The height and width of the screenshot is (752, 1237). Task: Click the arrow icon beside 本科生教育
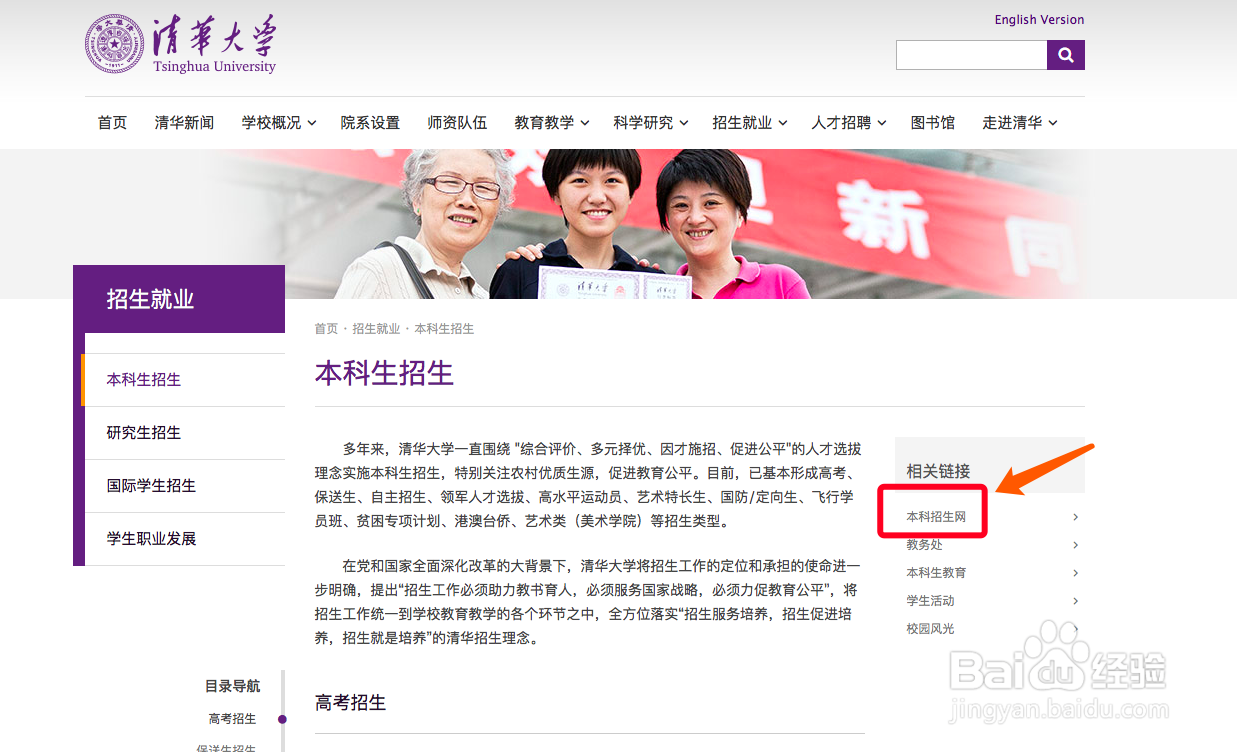(1075, 573)
